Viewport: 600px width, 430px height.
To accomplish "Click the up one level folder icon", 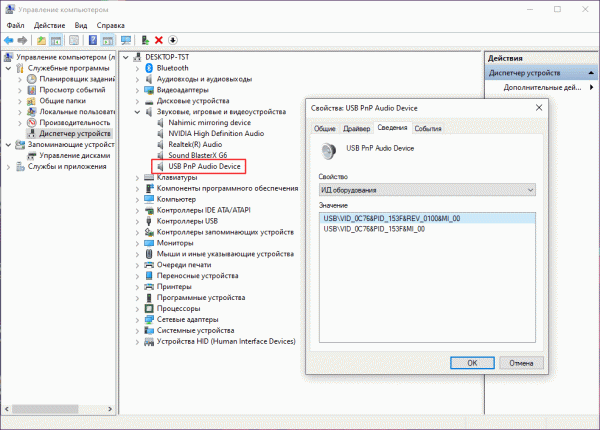I will click(41, 41).
